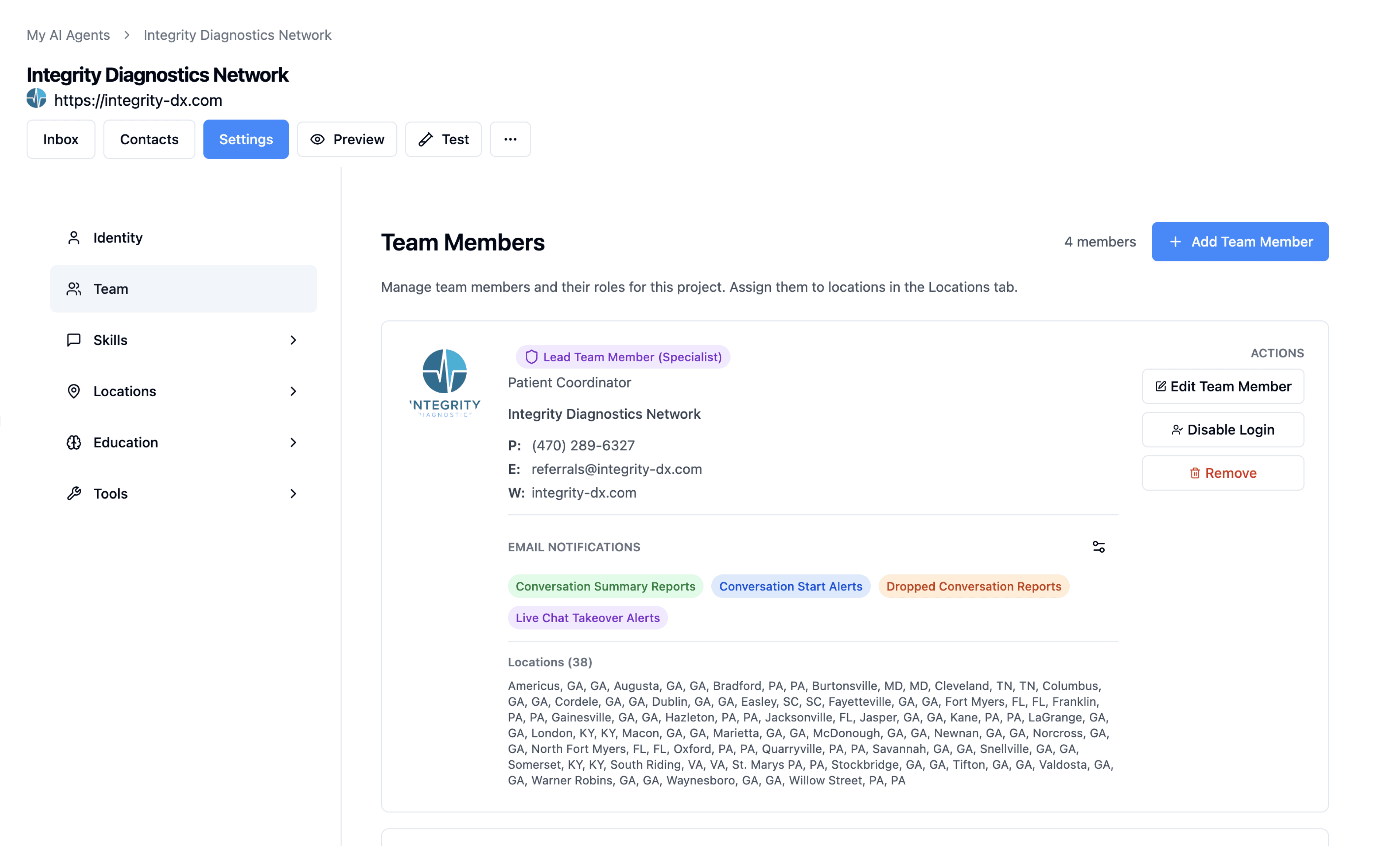Screen dimensions: 1400x846
Task: Click the Live Chat Takeover Alerts tag
Action: pyautogui.click(x=587, y=617)
